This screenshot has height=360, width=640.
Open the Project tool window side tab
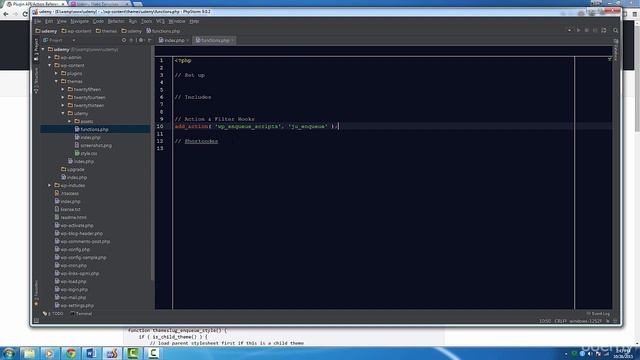click(36, 50)
